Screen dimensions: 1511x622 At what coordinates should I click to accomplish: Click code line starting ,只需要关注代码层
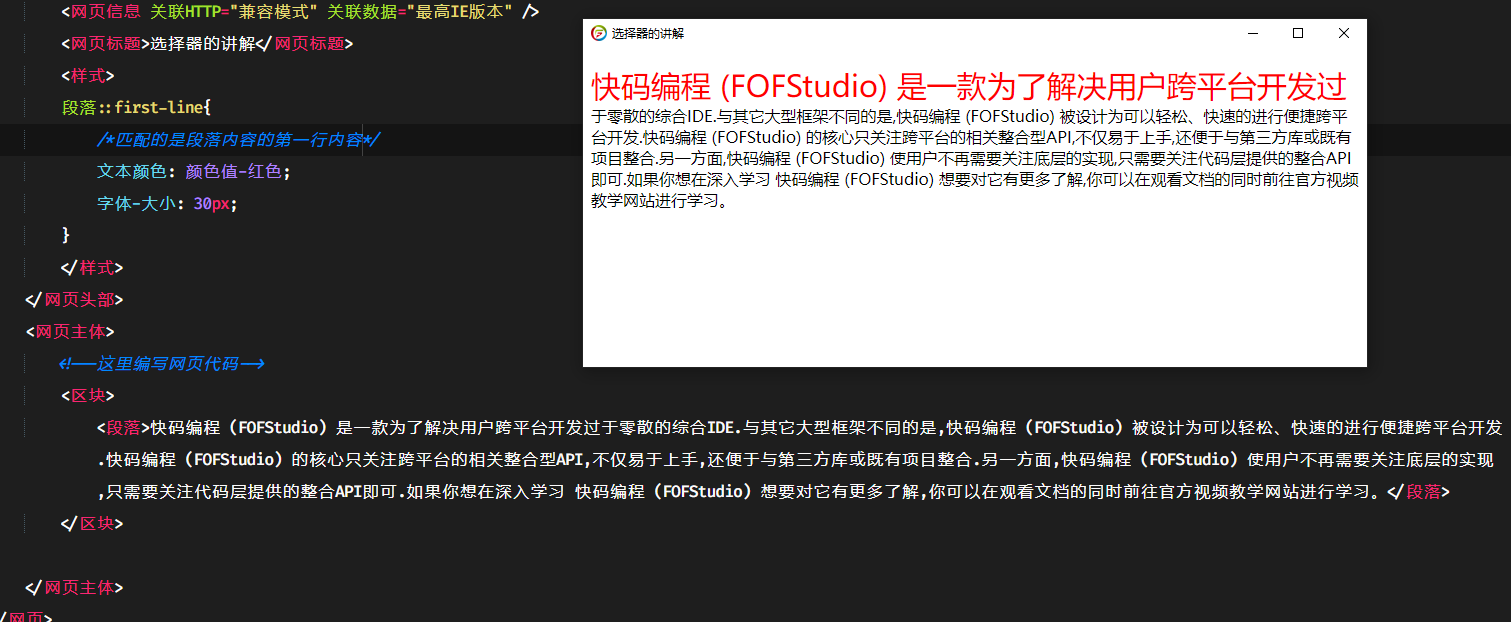(774, 492)
